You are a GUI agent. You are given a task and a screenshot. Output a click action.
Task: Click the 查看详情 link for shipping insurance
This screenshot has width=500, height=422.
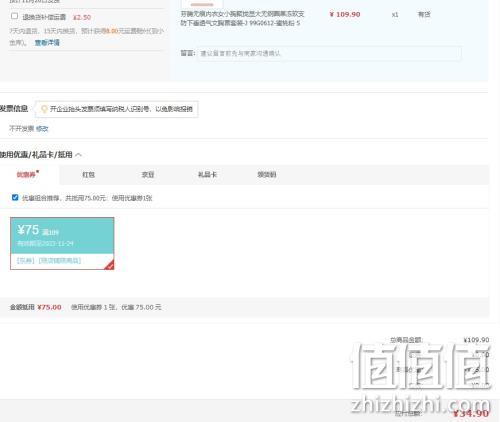click(47, 43)
